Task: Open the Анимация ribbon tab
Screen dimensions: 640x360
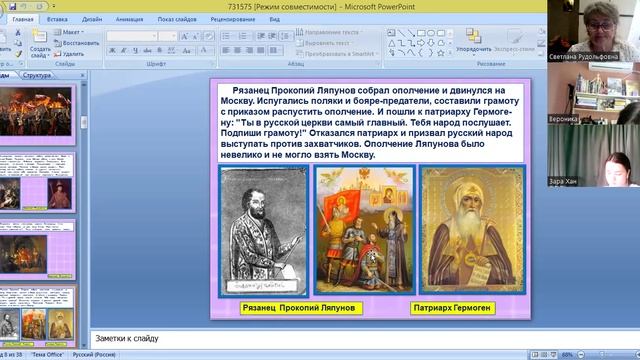Action: click(x=129, y=19)
